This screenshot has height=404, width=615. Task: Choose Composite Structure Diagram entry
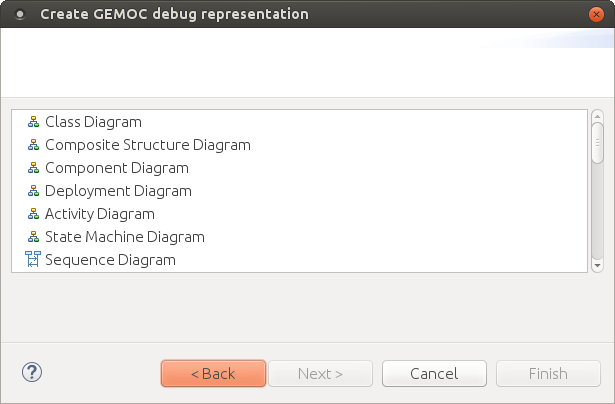147,145
